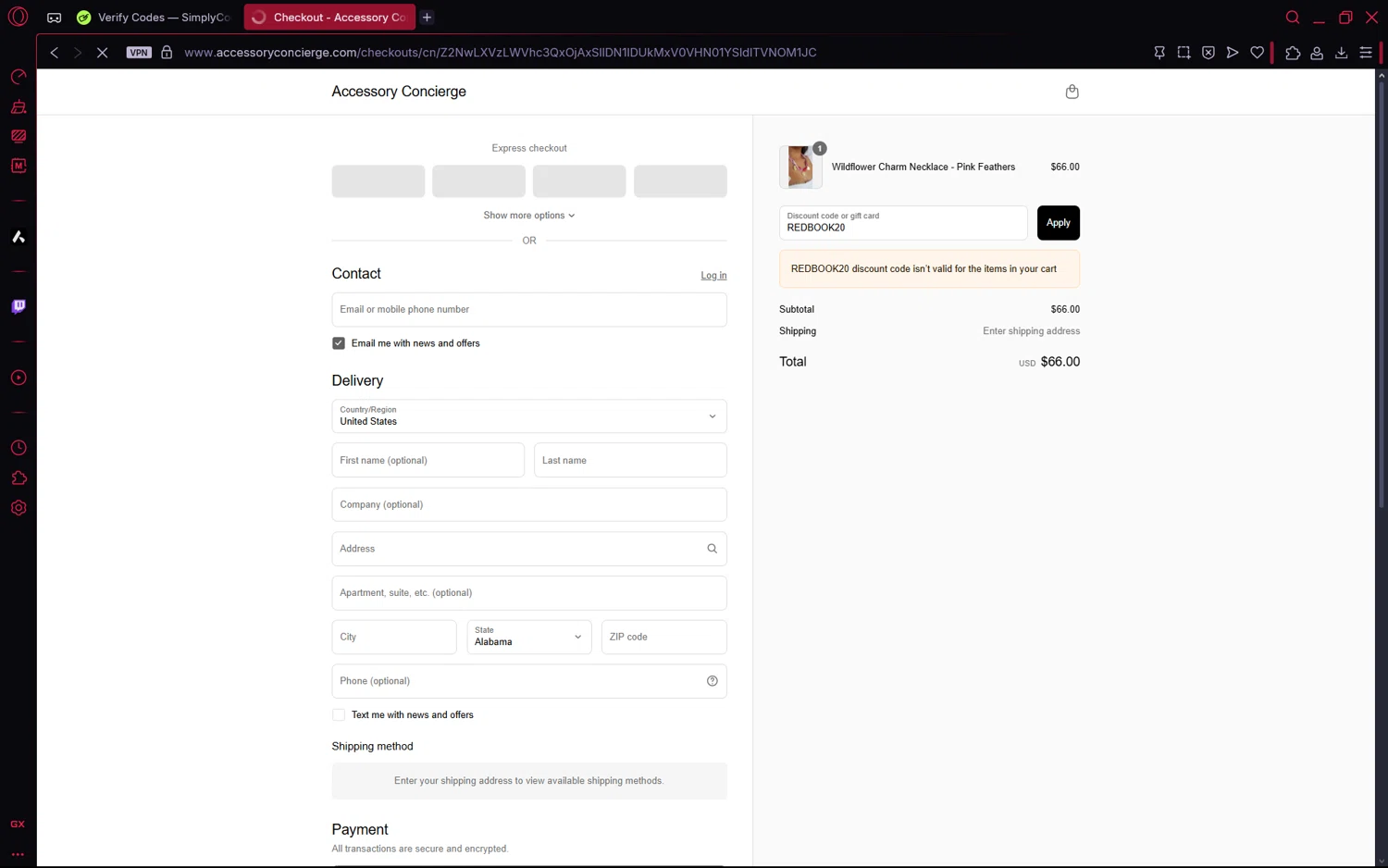
Task: Click the Apply discount button
Action: click(1059, 223)
